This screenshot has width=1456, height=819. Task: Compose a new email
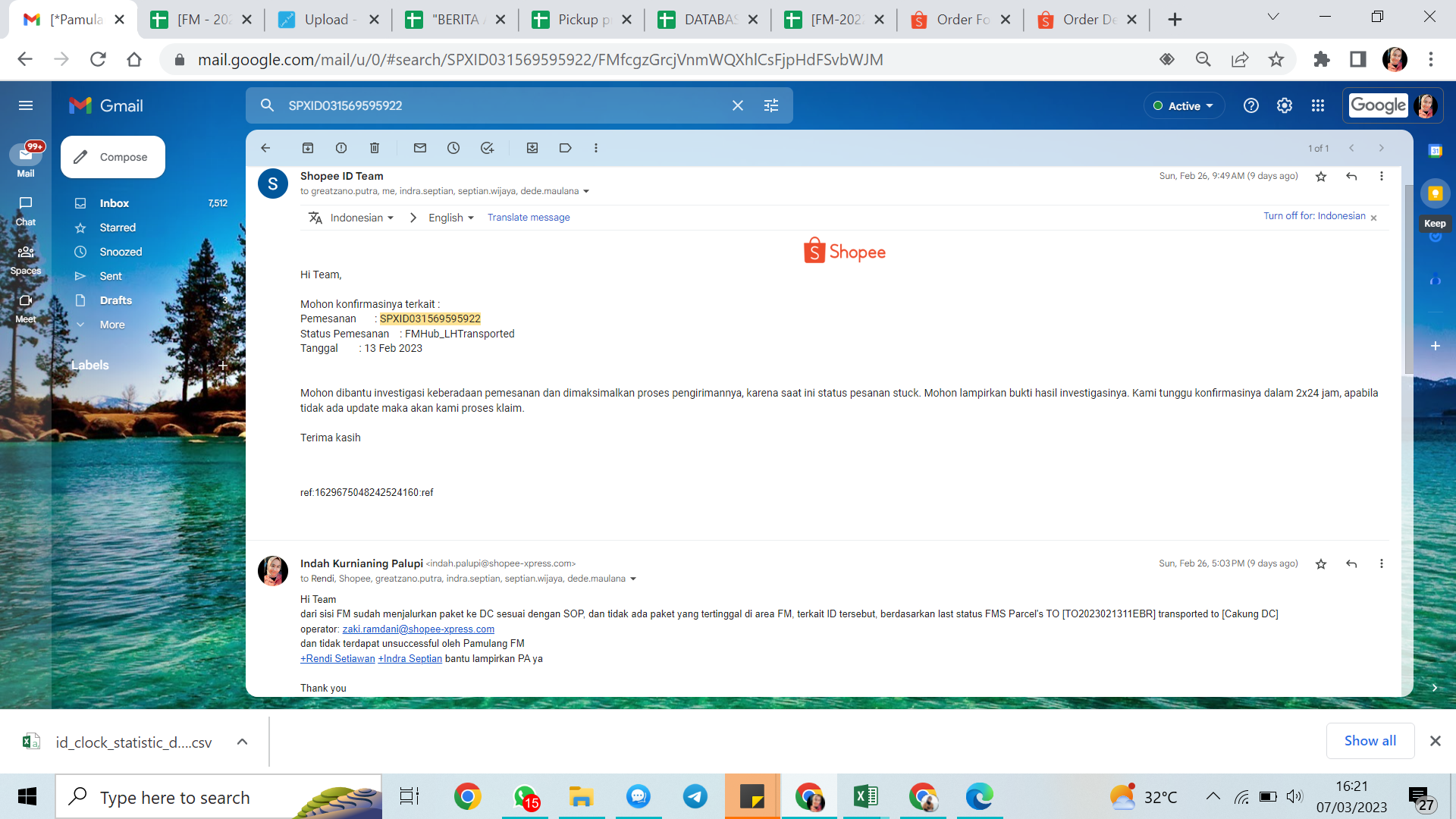113,157
